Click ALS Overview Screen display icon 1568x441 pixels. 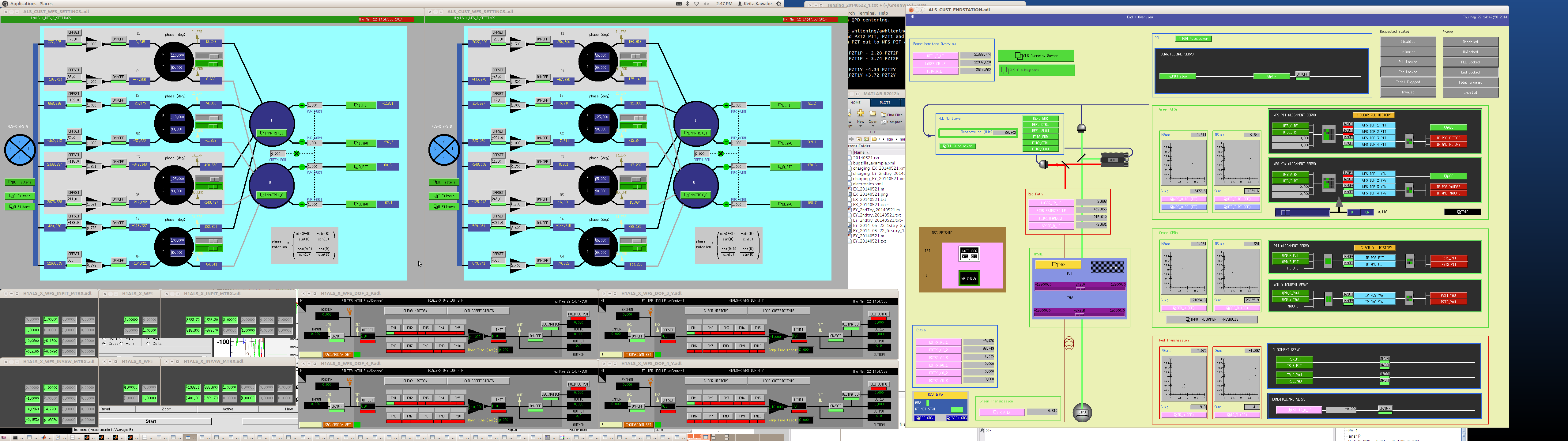coord(1019,55)
